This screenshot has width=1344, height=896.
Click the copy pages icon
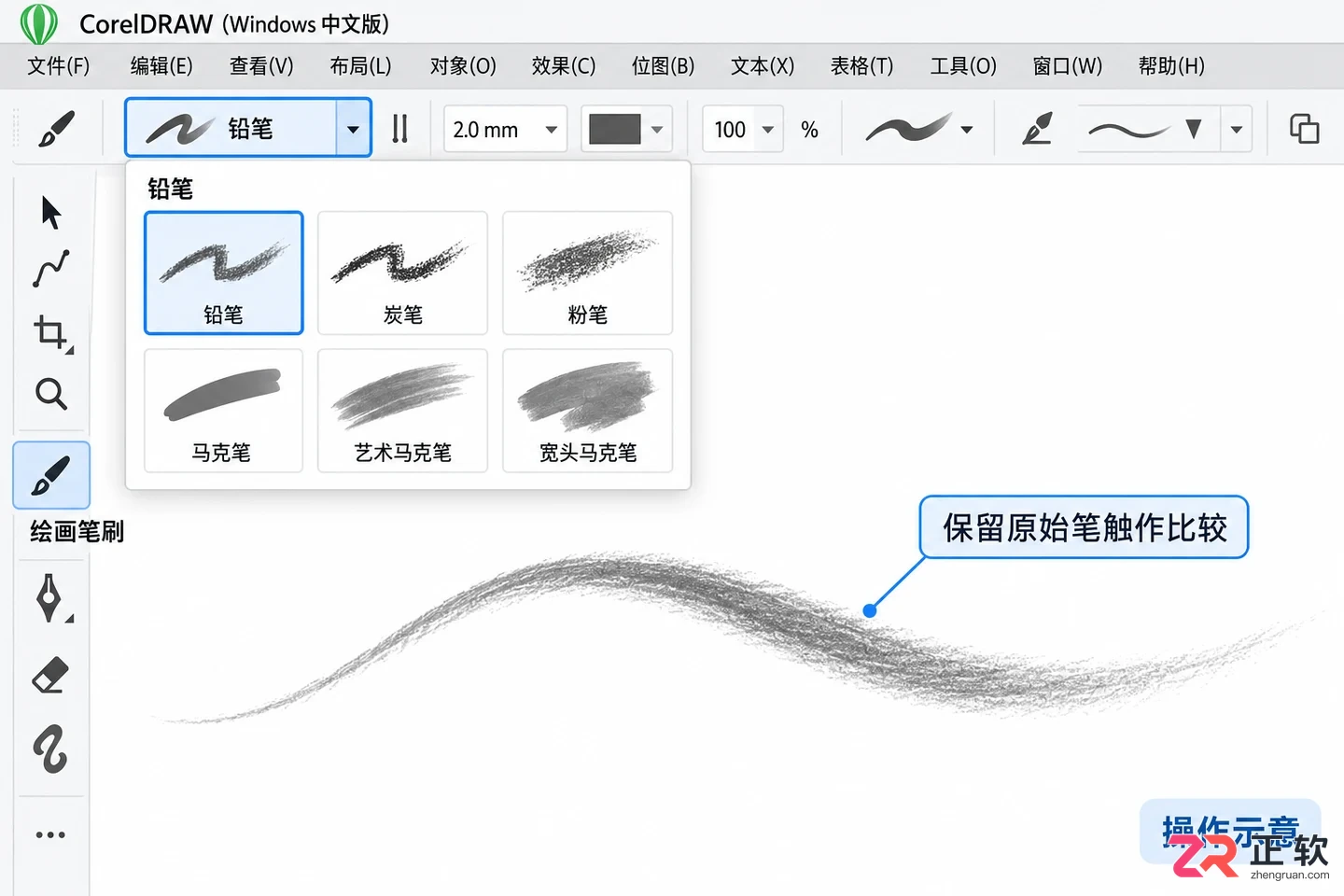coord(1304,129)
